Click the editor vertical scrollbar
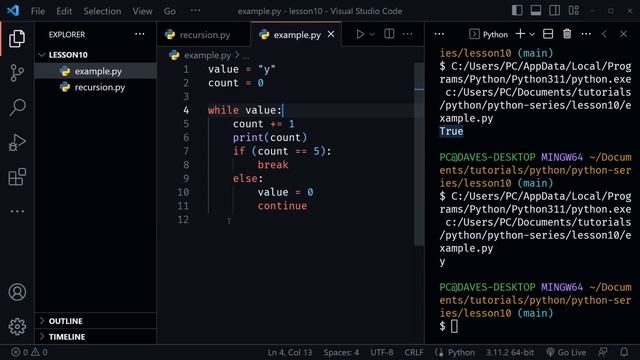The image size is (640, 360). (419, 154)
